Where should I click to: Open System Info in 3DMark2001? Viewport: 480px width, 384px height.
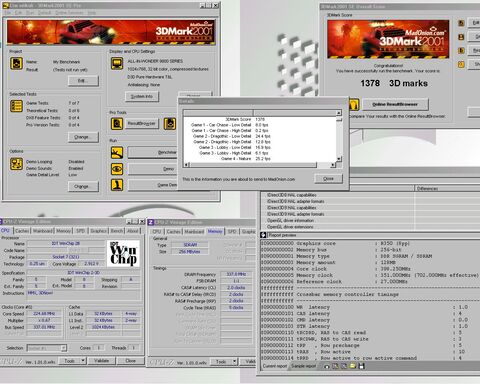(142, 97)
